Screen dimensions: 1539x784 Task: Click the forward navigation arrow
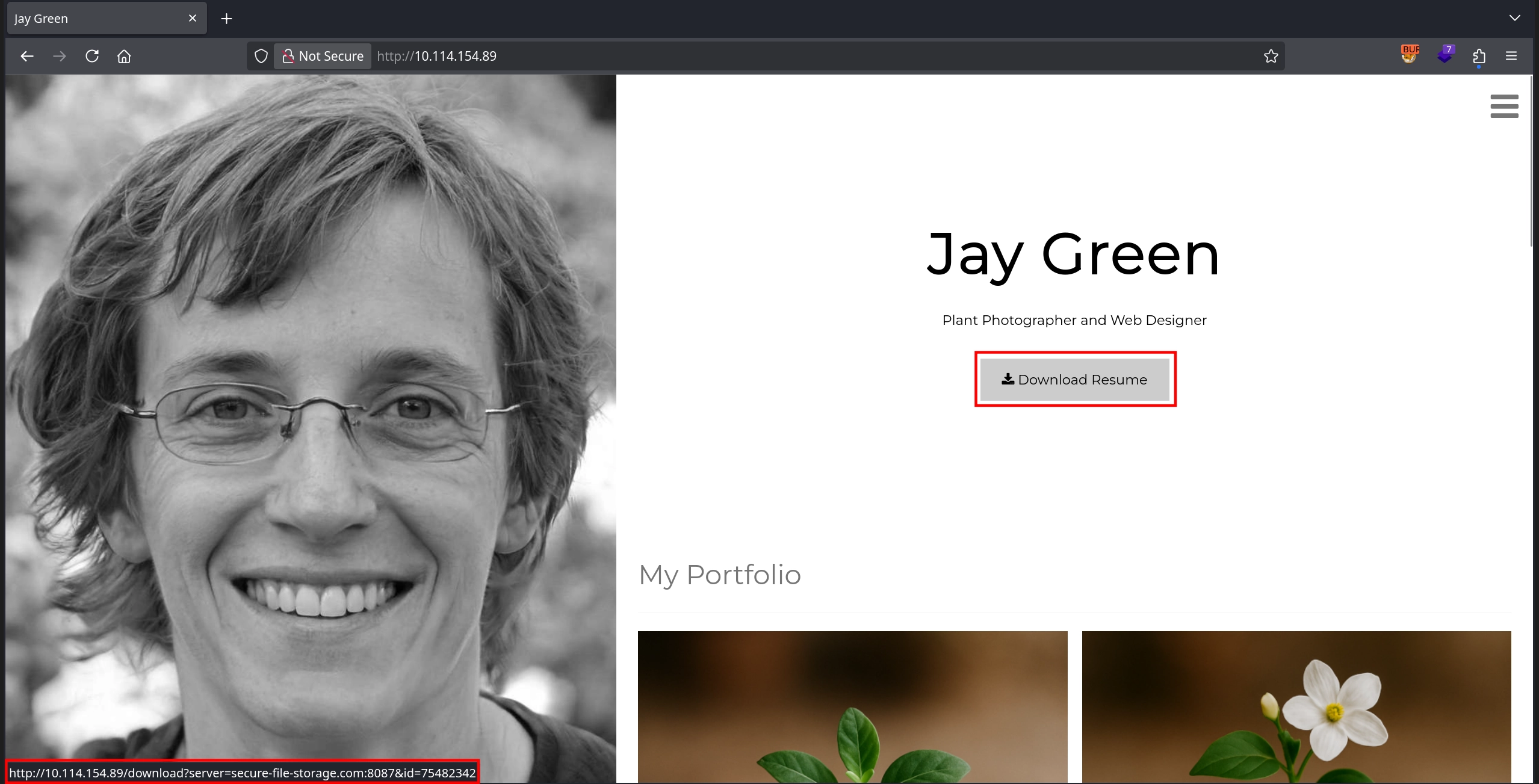pyautogui.click(x=59, y=56)
